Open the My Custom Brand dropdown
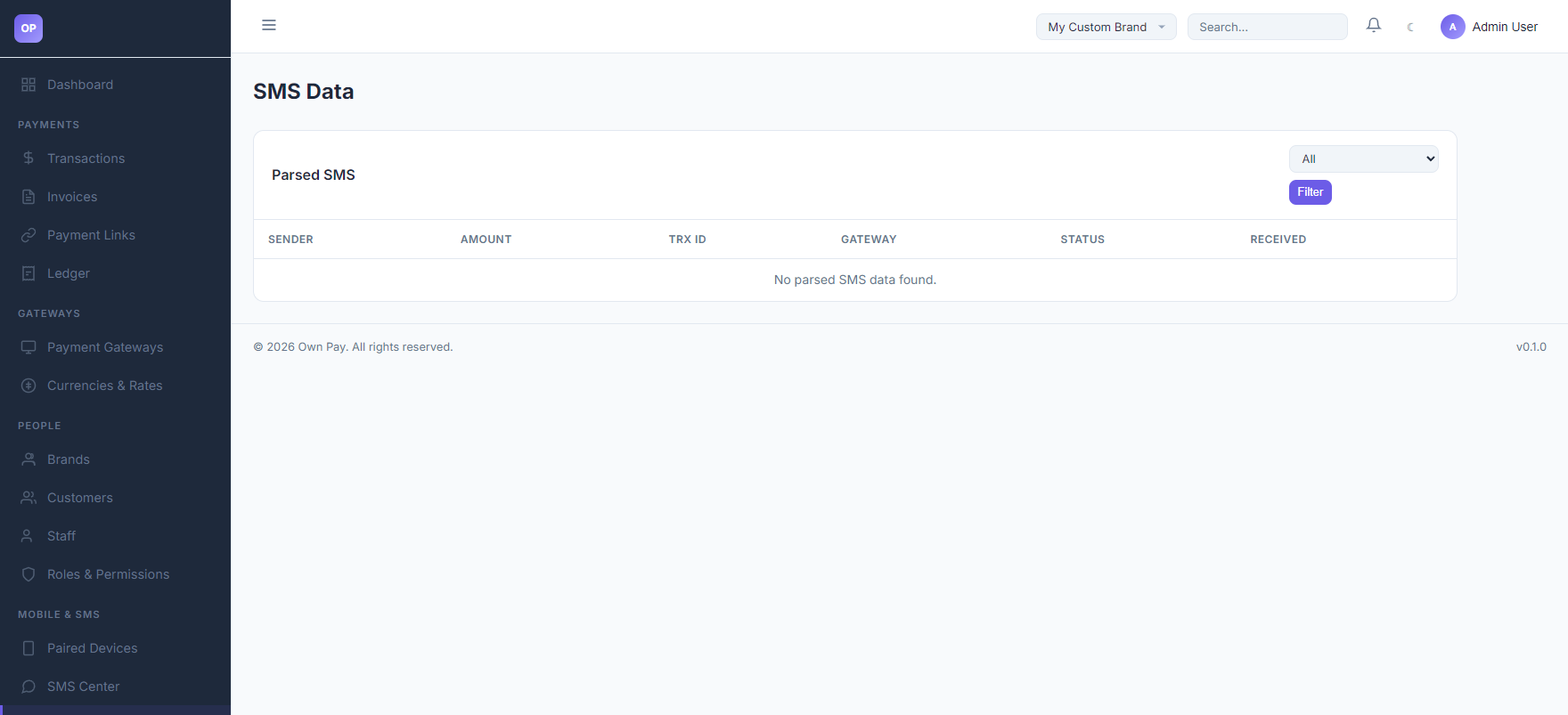Image resolution: width=1568 pixels, height=715 pixels. pyautogui.click(x=1106, y=27)
